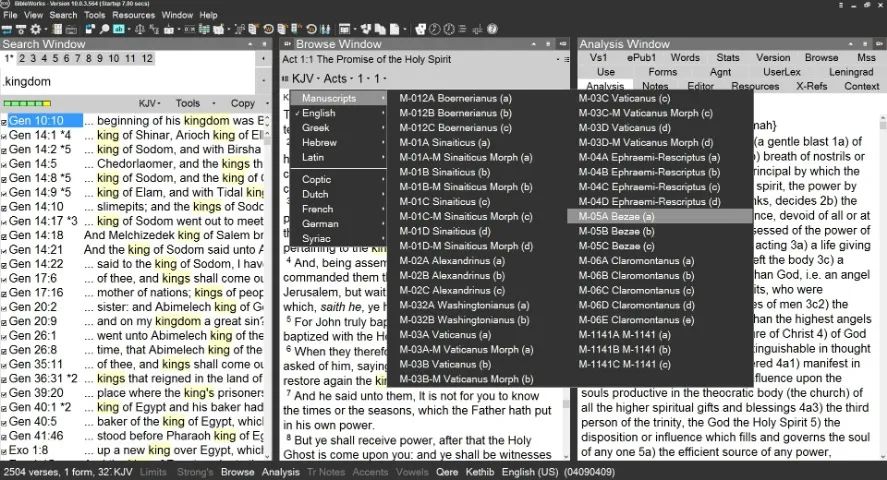Toggle Strong's option in status bar
This screenshot has height=480, width=887.
pos(195,472)
